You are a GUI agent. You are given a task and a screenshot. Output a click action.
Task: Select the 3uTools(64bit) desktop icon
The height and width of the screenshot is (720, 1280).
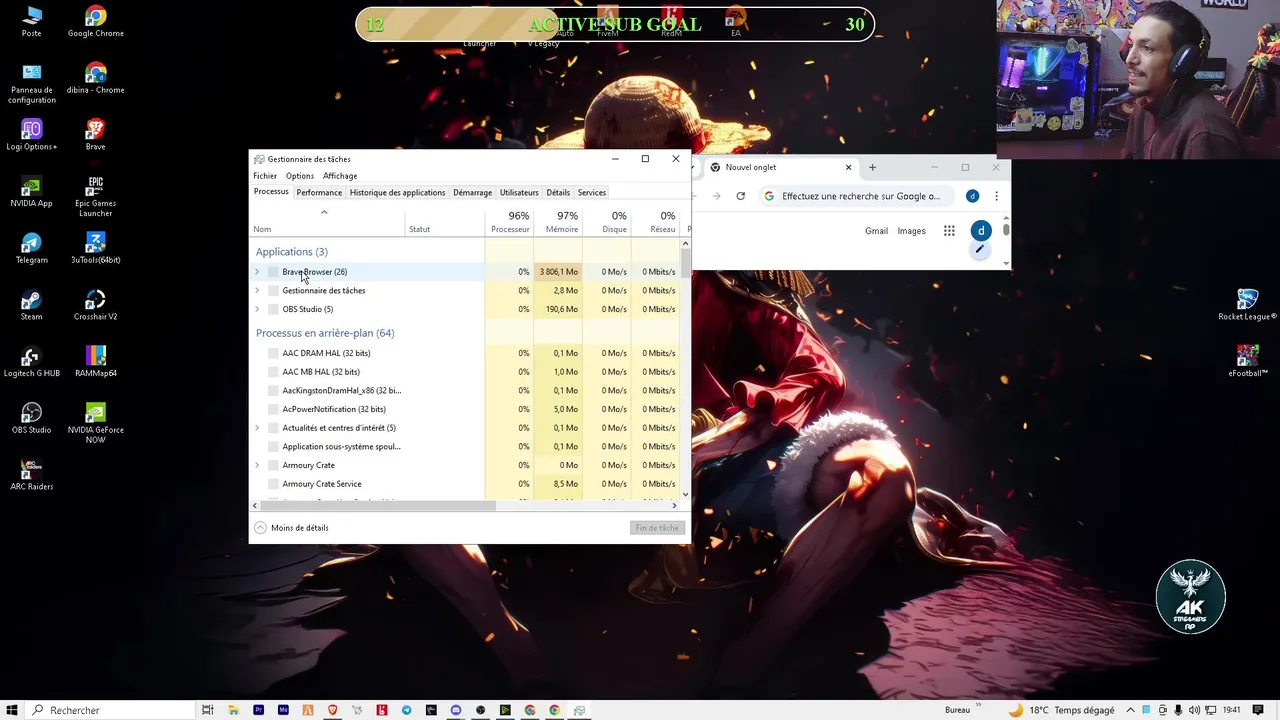(x=95, y=249)
